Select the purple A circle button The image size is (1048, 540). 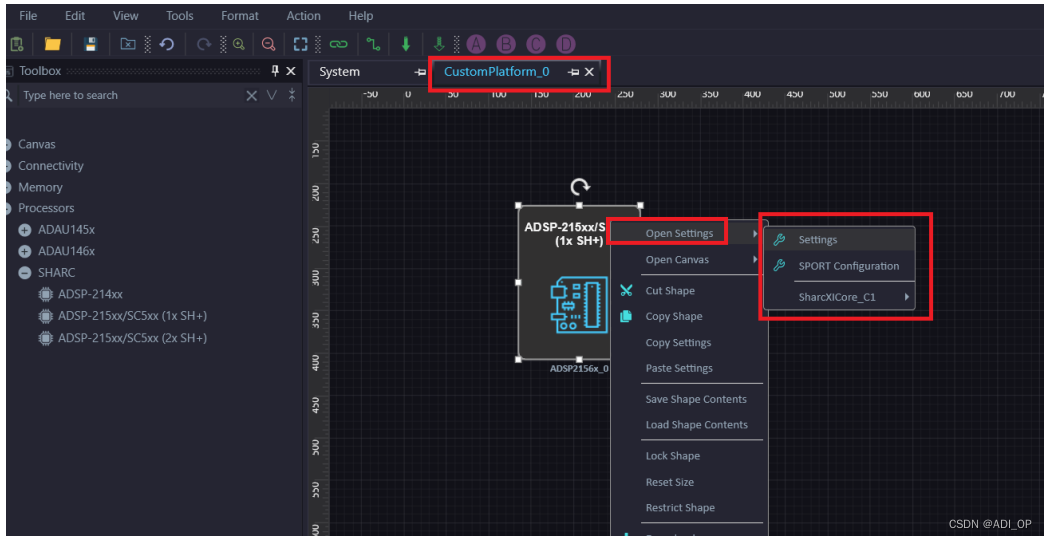tap(476, 44)
